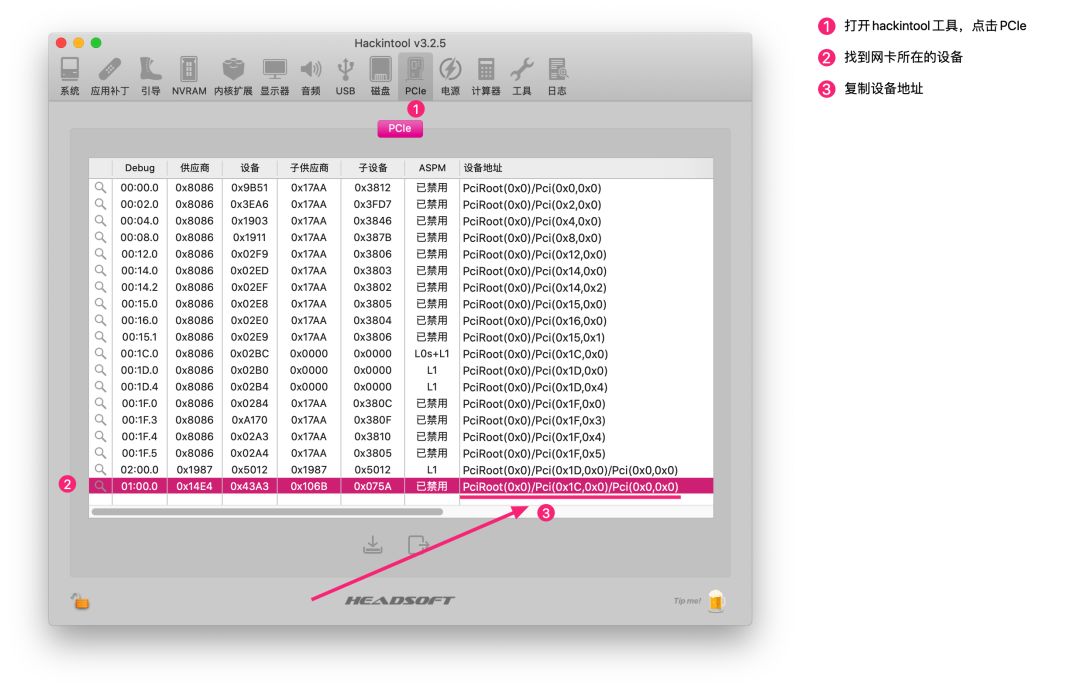Sort by the 子设备 column header

(373, 168)
